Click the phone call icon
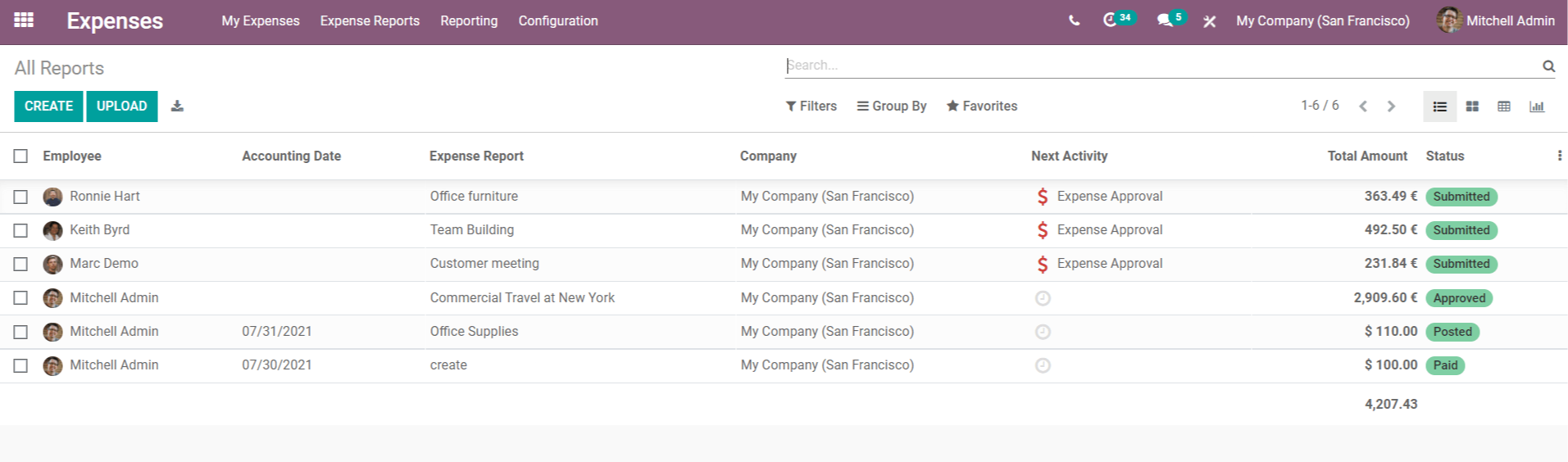This screenshot has width=1568, height=462. [1074, 20]
